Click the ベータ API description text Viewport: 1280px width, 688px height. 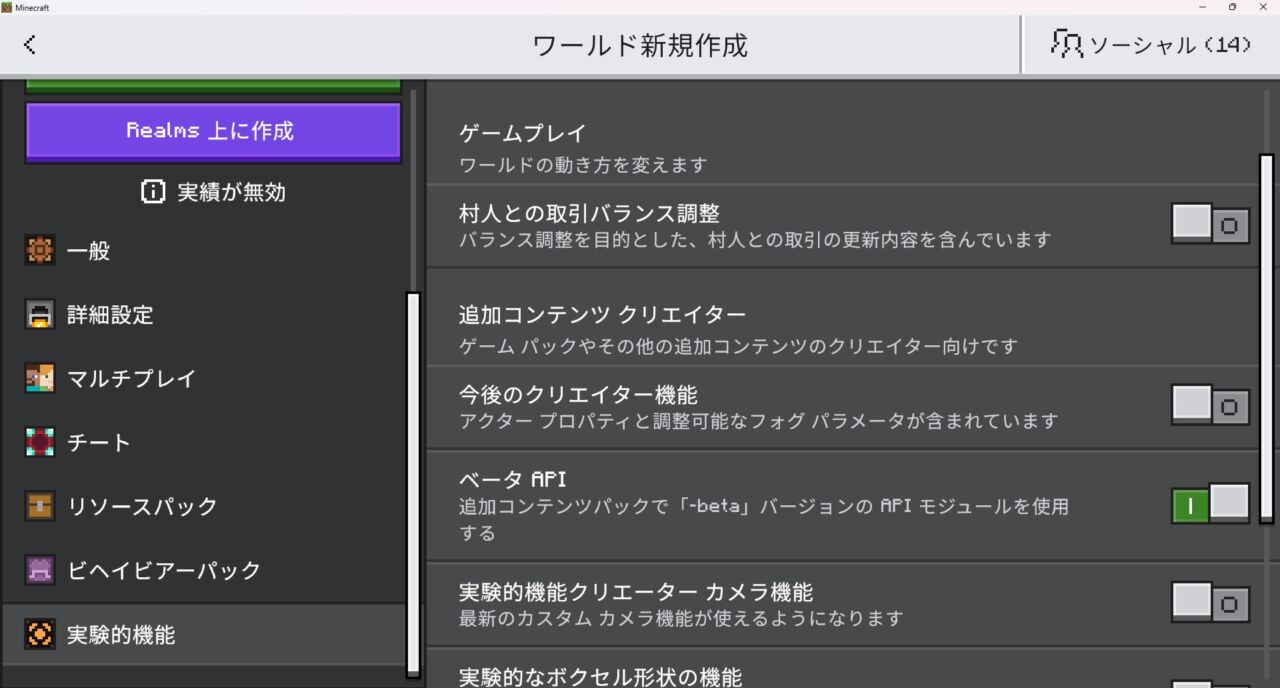(x=764, y=519)
